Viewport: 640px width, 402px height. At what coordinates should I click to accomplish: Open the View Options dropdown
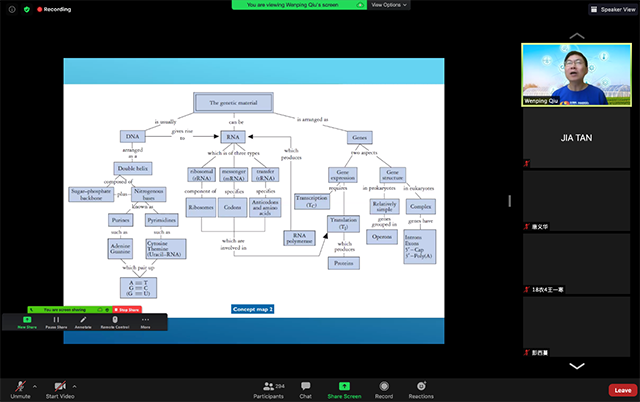pos(386,5)
